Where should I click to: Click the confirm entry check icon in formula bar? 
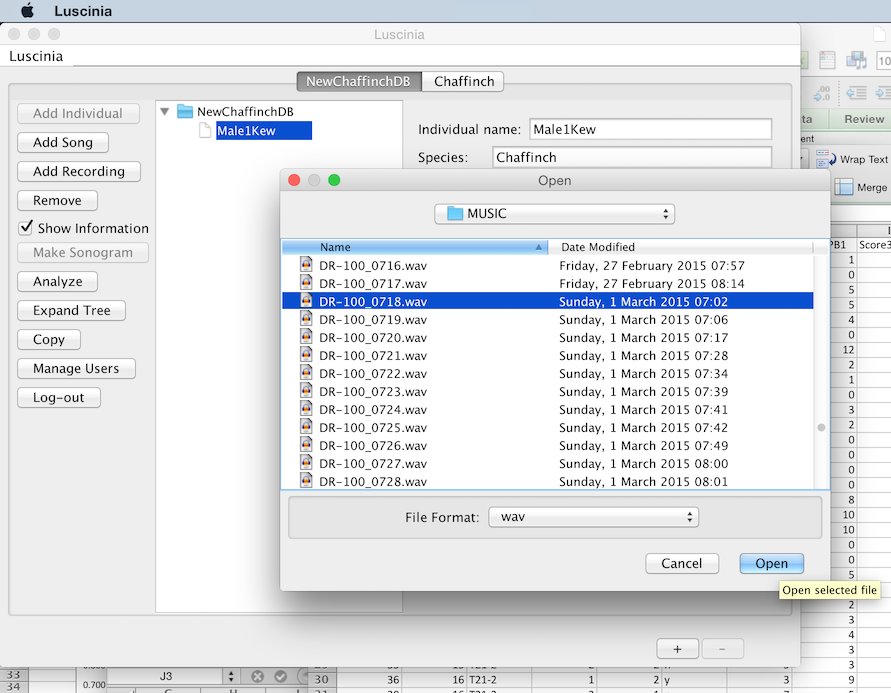click(x=281, y=676)
